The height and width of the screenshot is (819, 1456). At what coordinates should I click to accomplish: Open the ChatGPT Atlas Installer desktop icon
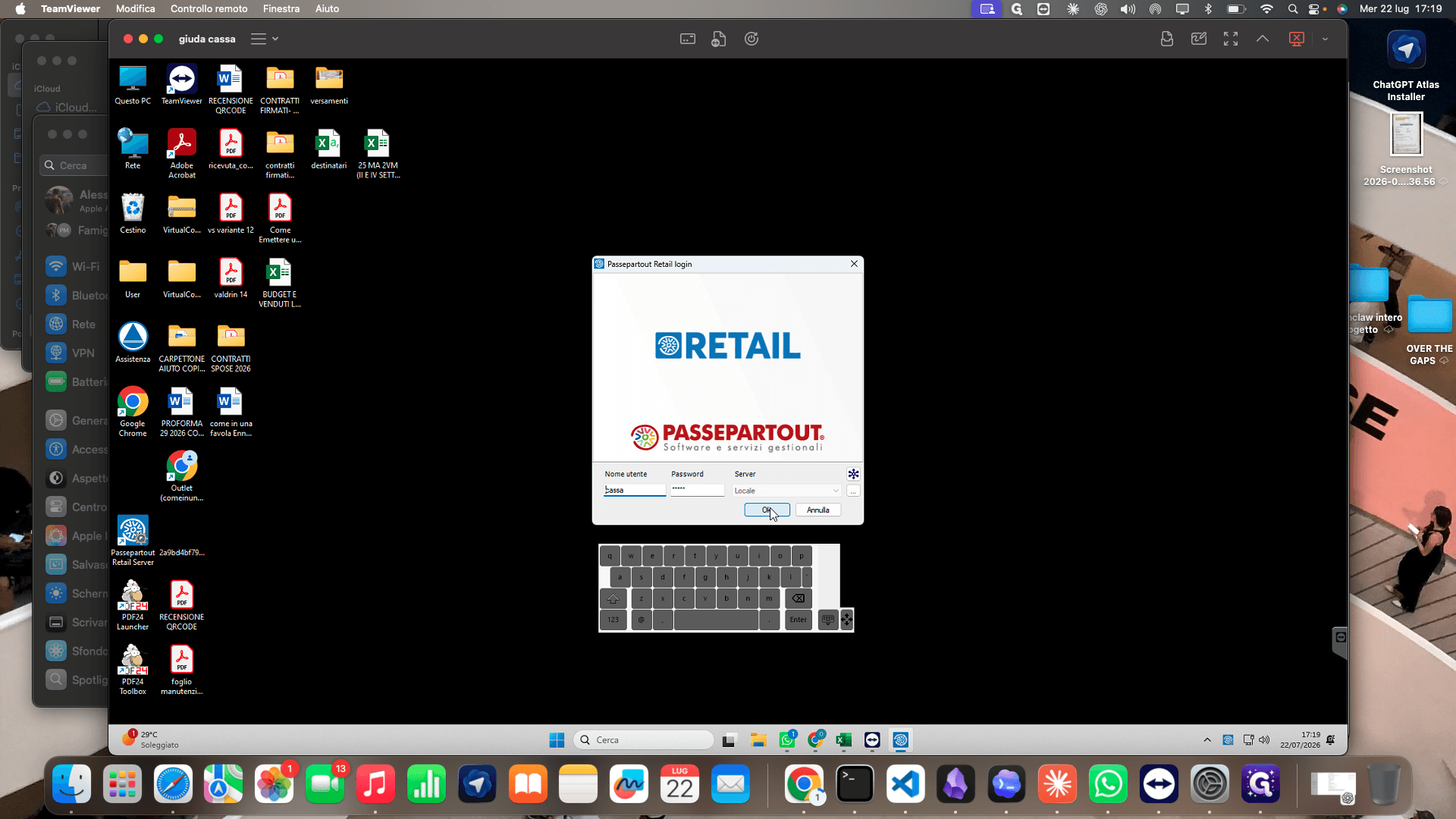coord(1406,66)
